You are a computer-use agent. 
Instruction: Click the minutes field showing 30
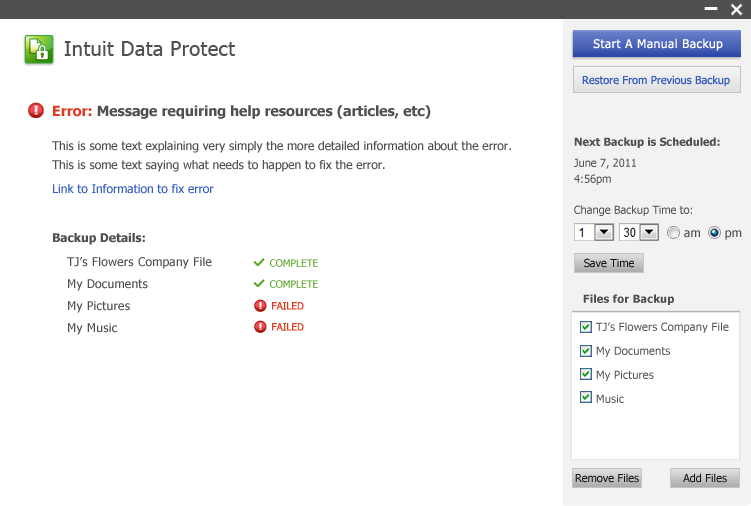coord(630,232)
